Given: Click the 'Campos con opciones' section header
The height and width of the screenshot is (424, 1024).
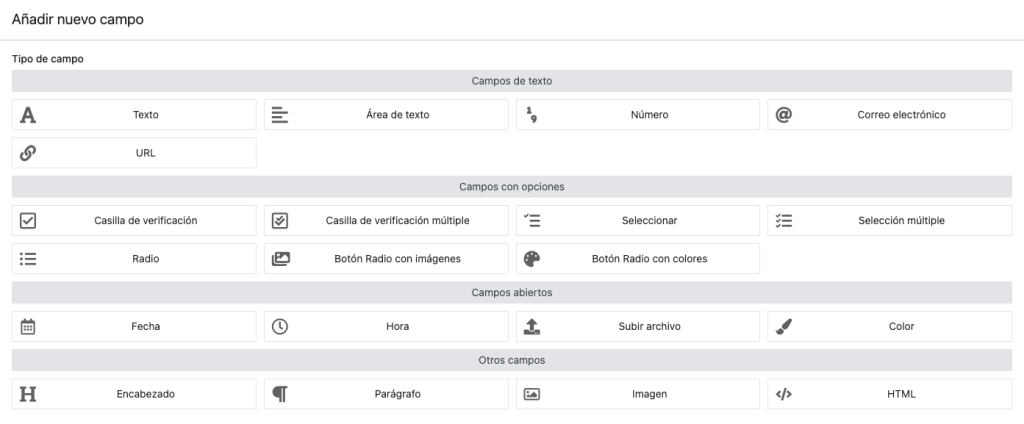Looking at the screenshot, I should (x=512, y=187).
